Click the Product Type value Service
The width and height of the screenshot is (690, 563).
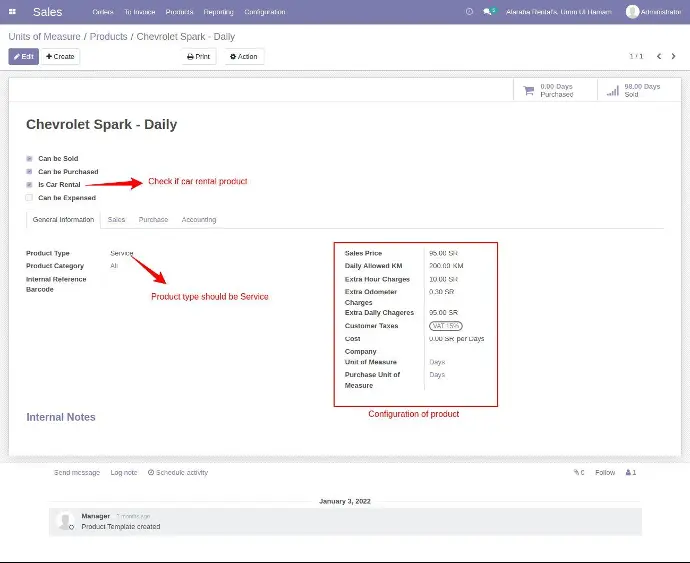click(121, 253)
